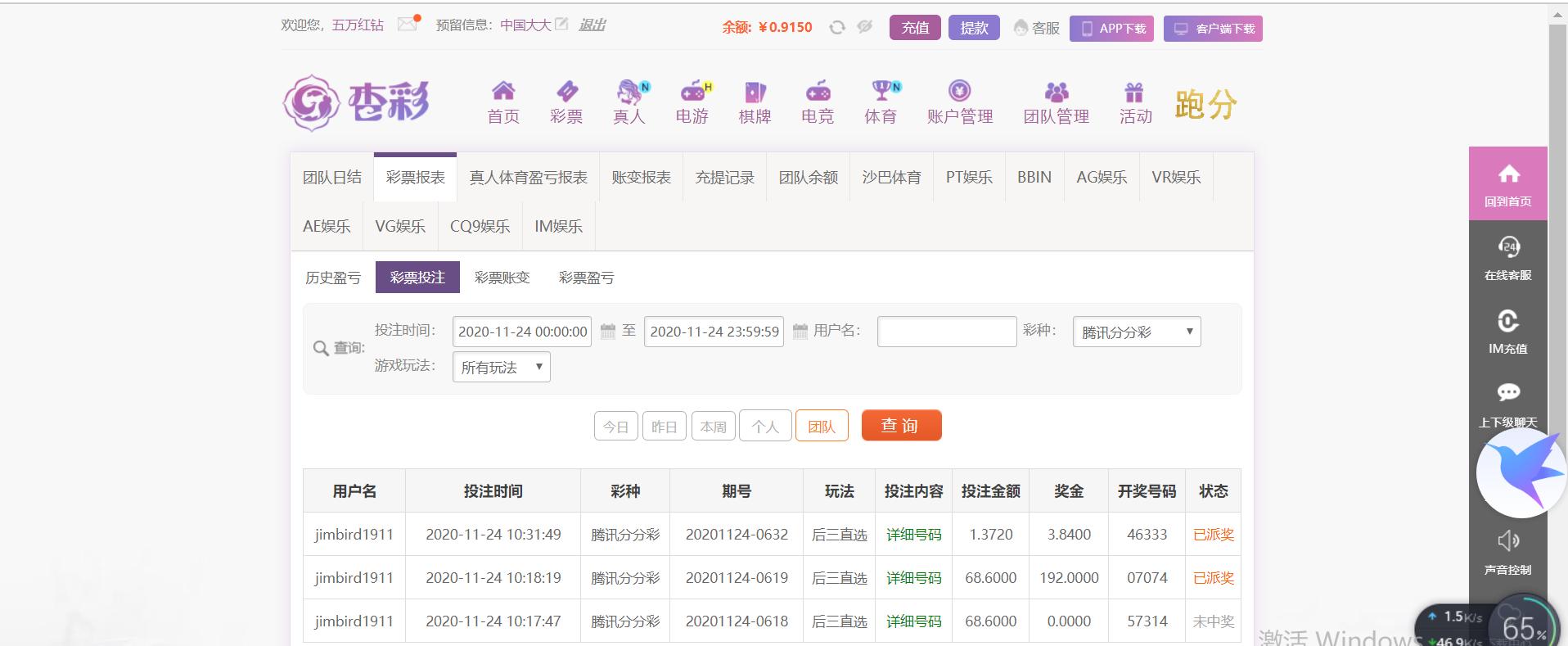Select 个人 scope filter
The width and height of the screenshot is (1568, 646).
765,426
